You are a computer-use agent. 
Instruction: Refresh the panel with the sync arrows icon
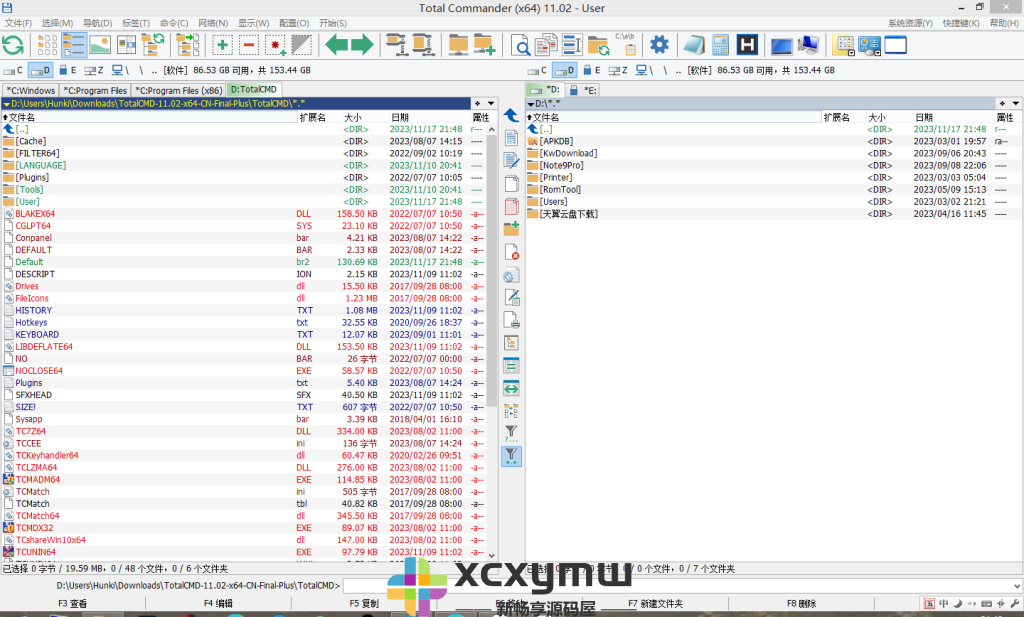(x=15, y=44)
